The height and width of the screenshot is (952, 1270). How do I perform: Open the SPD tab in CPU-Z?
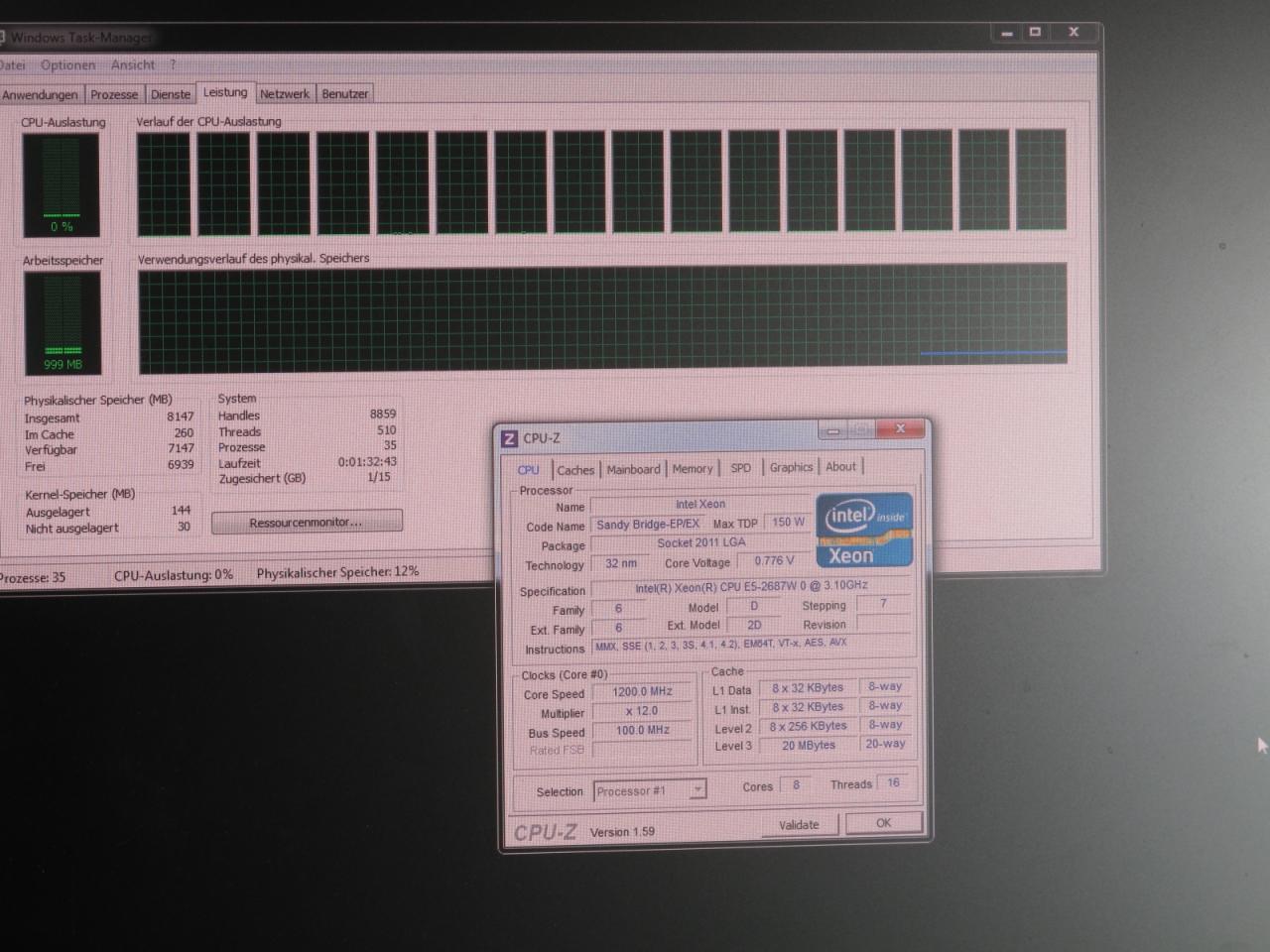point(740,468)
